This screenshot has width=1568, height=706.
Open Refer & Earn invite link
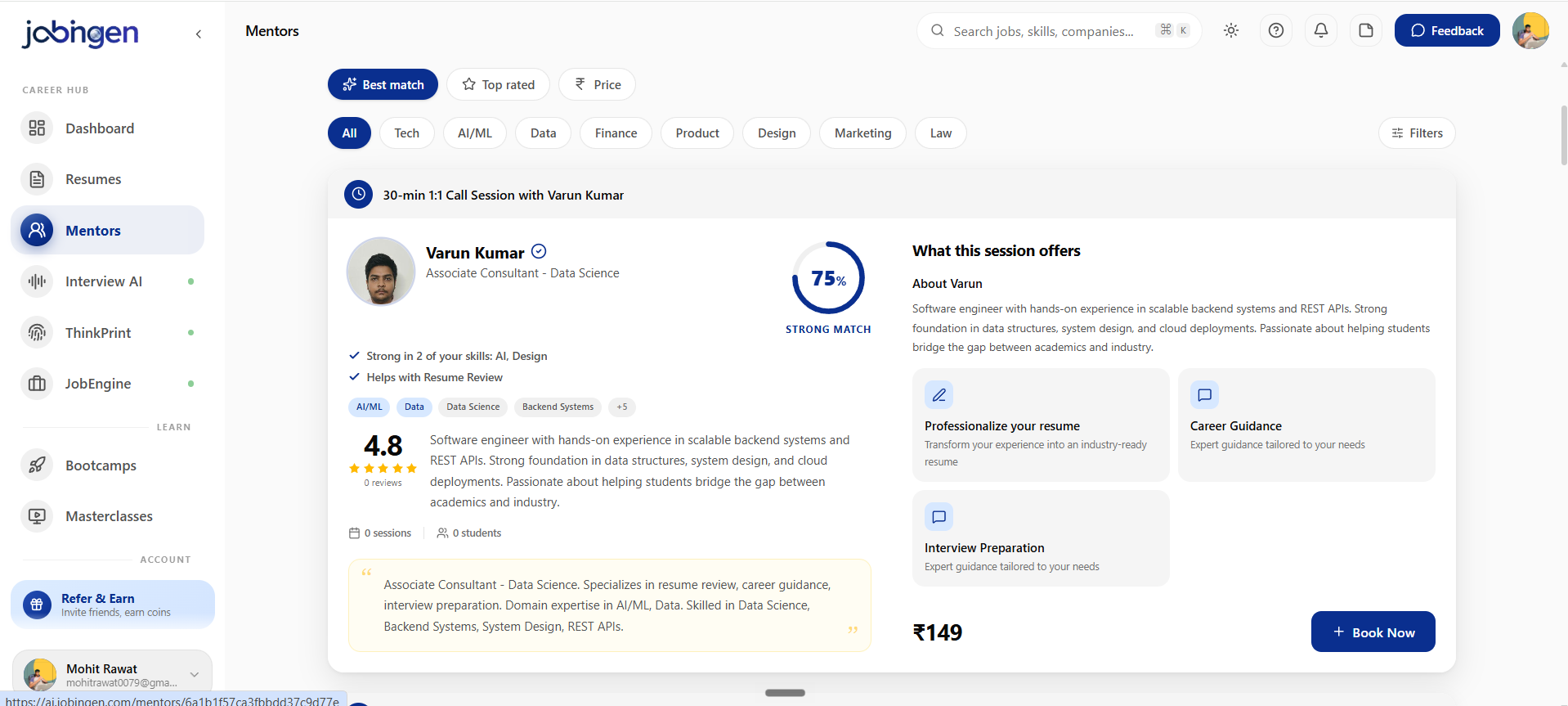tap(113, 605)
